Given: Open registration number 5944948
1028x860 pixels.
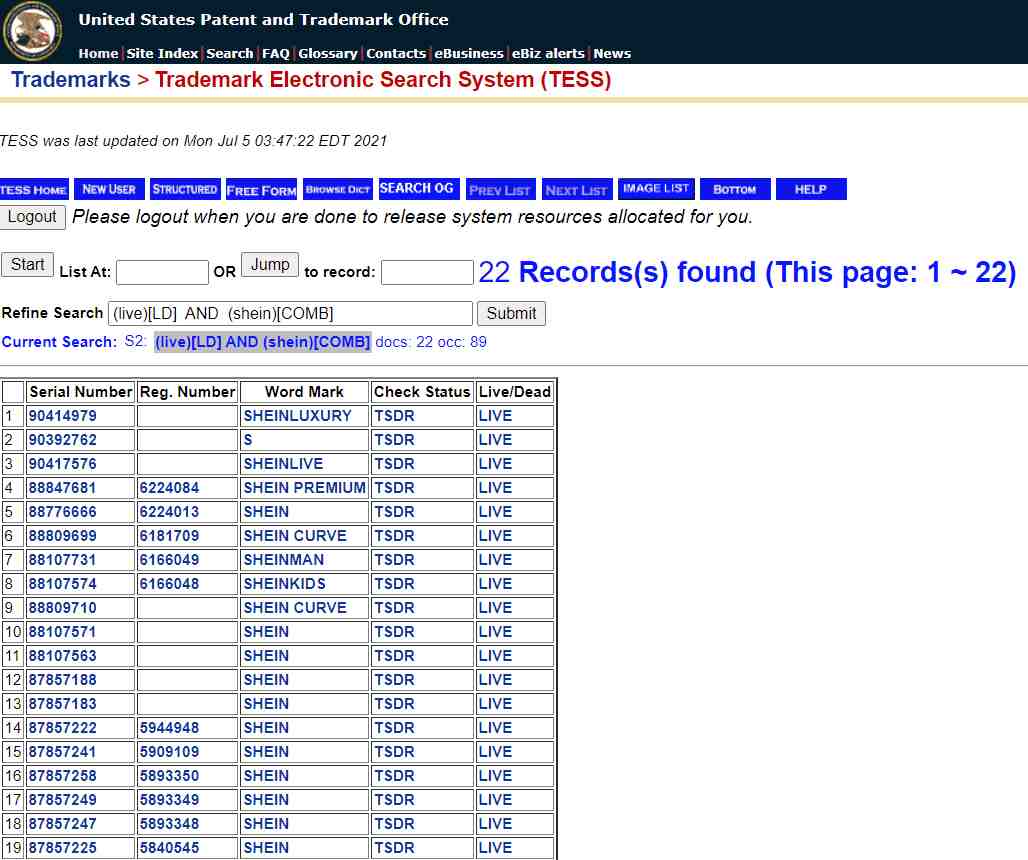Looking at the screenshot, I should [x=169, y=728].
